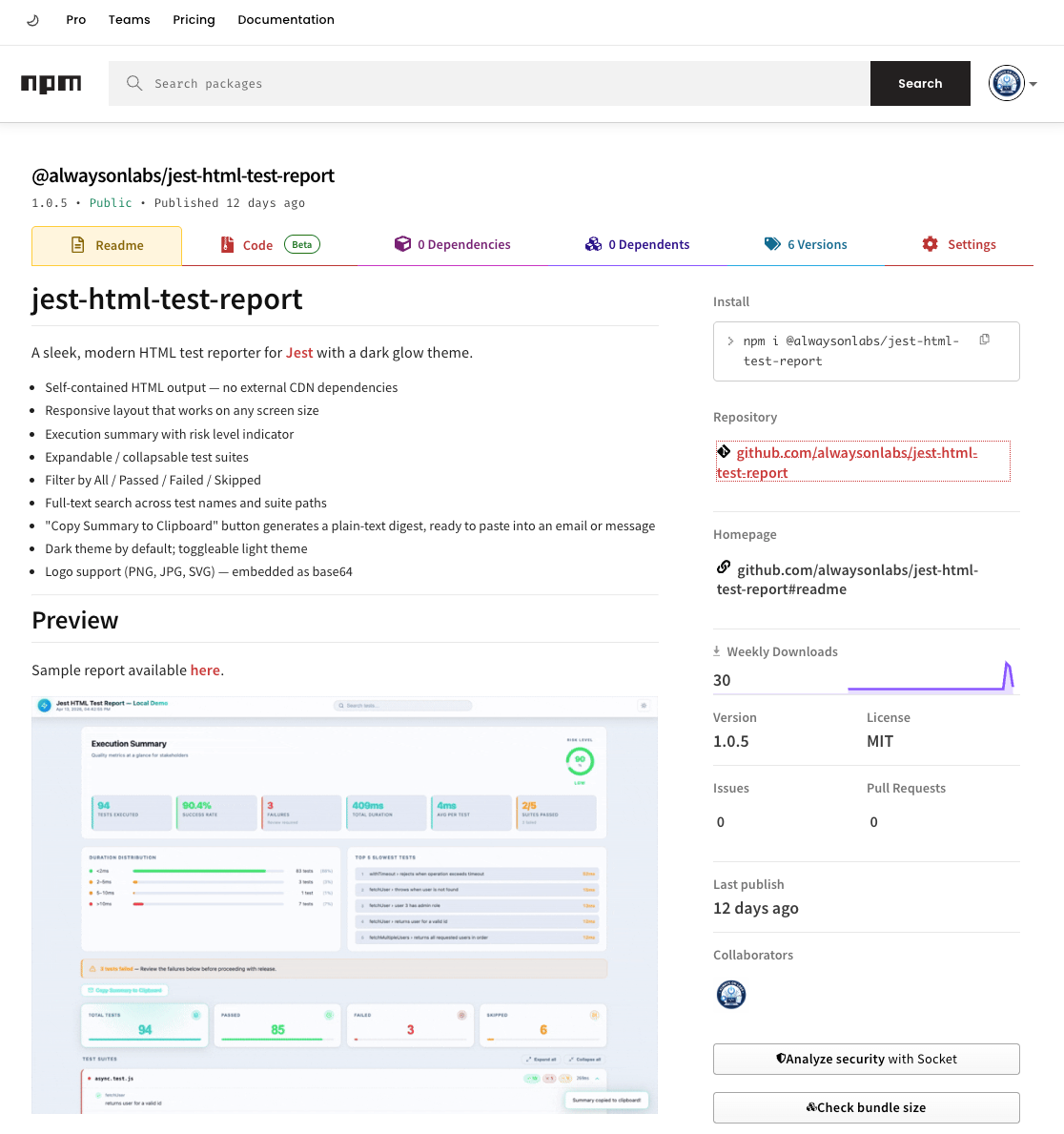This screenshot has height=1134, width=1064.
Task: Select the Readme tab
Action: click(x=107, y=246)
